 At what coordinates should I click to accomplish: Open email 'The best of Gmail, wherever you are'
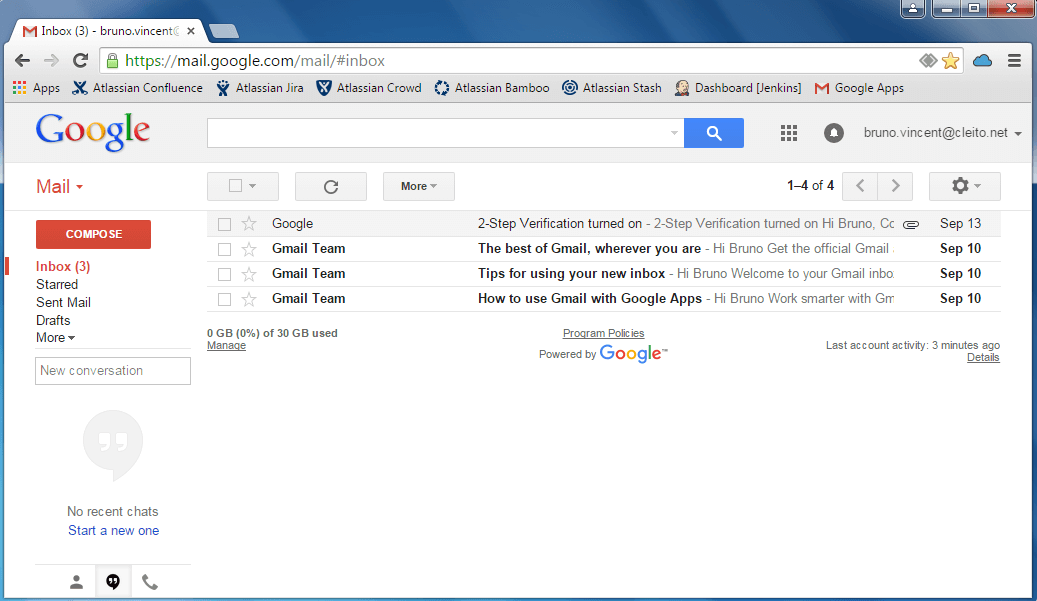click(x=603, y=249)
